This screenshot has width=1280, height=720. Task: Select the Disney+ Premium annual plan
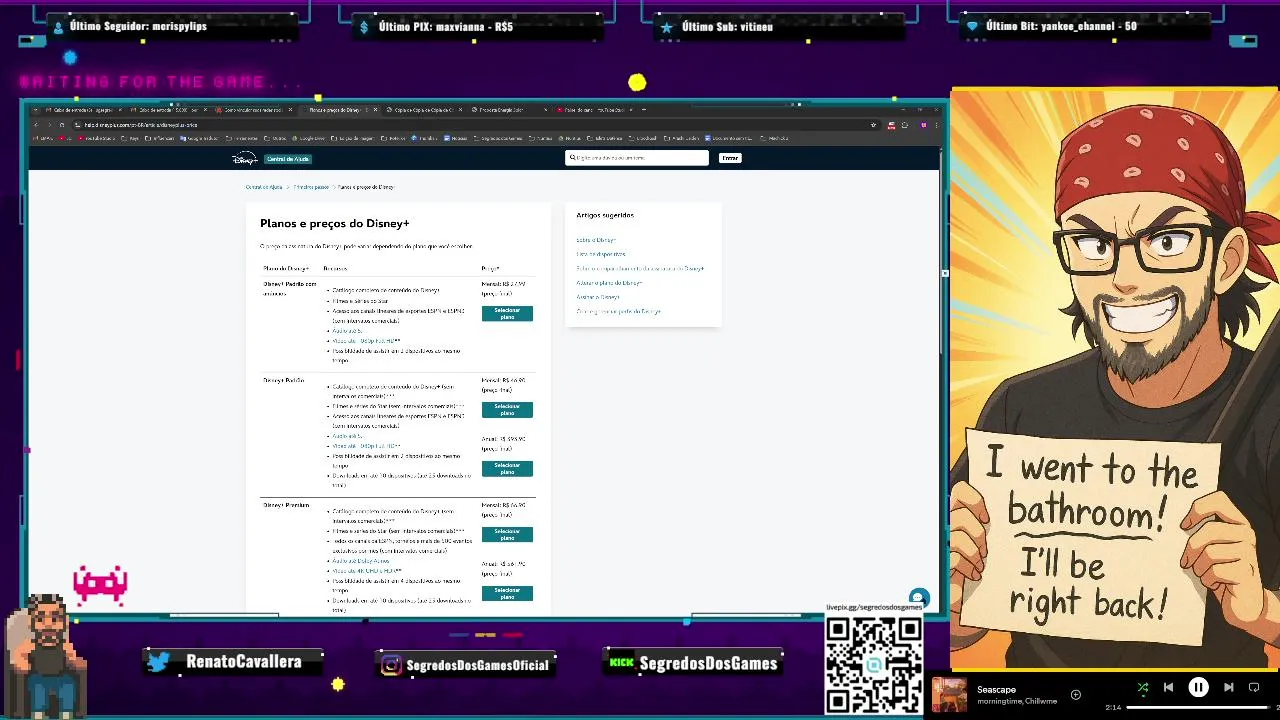click(507, 593)
